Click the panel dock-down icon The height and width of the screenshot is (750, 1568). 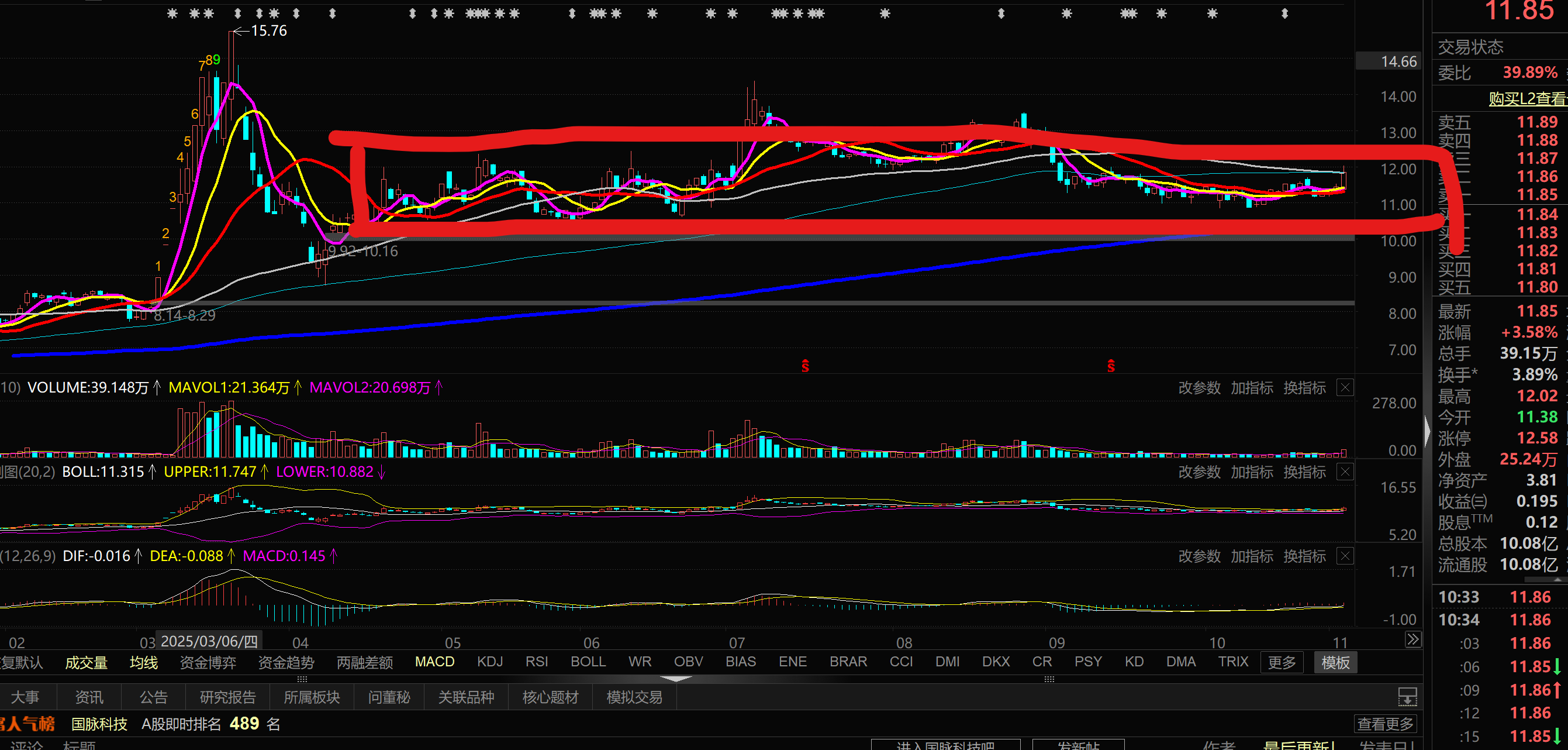[1407, 696]
